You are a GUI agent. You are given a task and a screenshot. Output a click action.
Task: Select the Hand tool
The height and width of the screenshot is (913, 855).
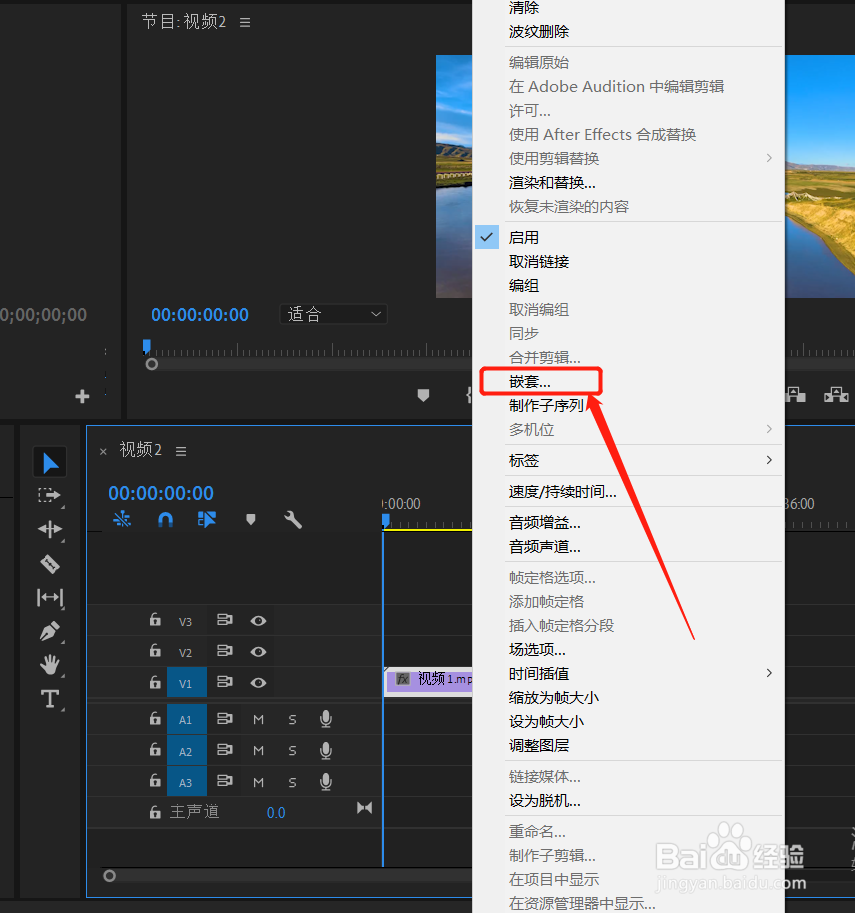[50, 664]
